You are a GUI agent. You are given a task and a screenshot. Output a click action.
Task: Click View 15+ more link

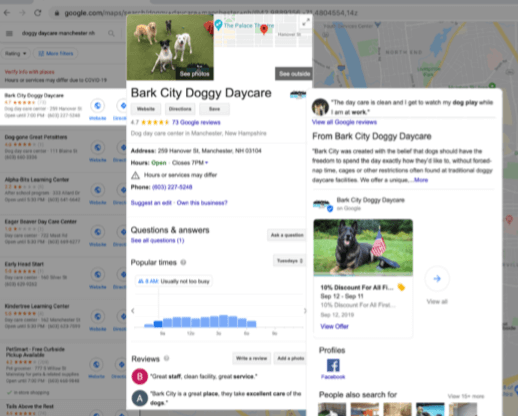click(x=466, y=396)
